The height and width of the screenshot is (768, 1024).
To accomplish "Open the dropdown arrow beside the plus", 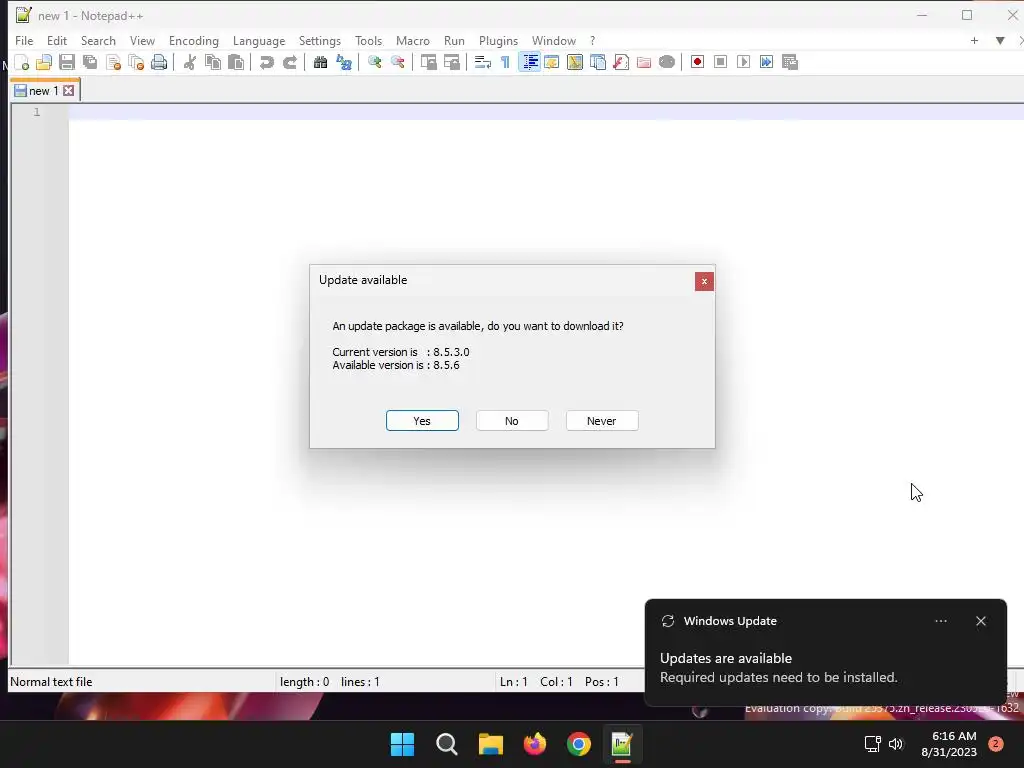I will pyautogui.click(x=1000, y=40).
